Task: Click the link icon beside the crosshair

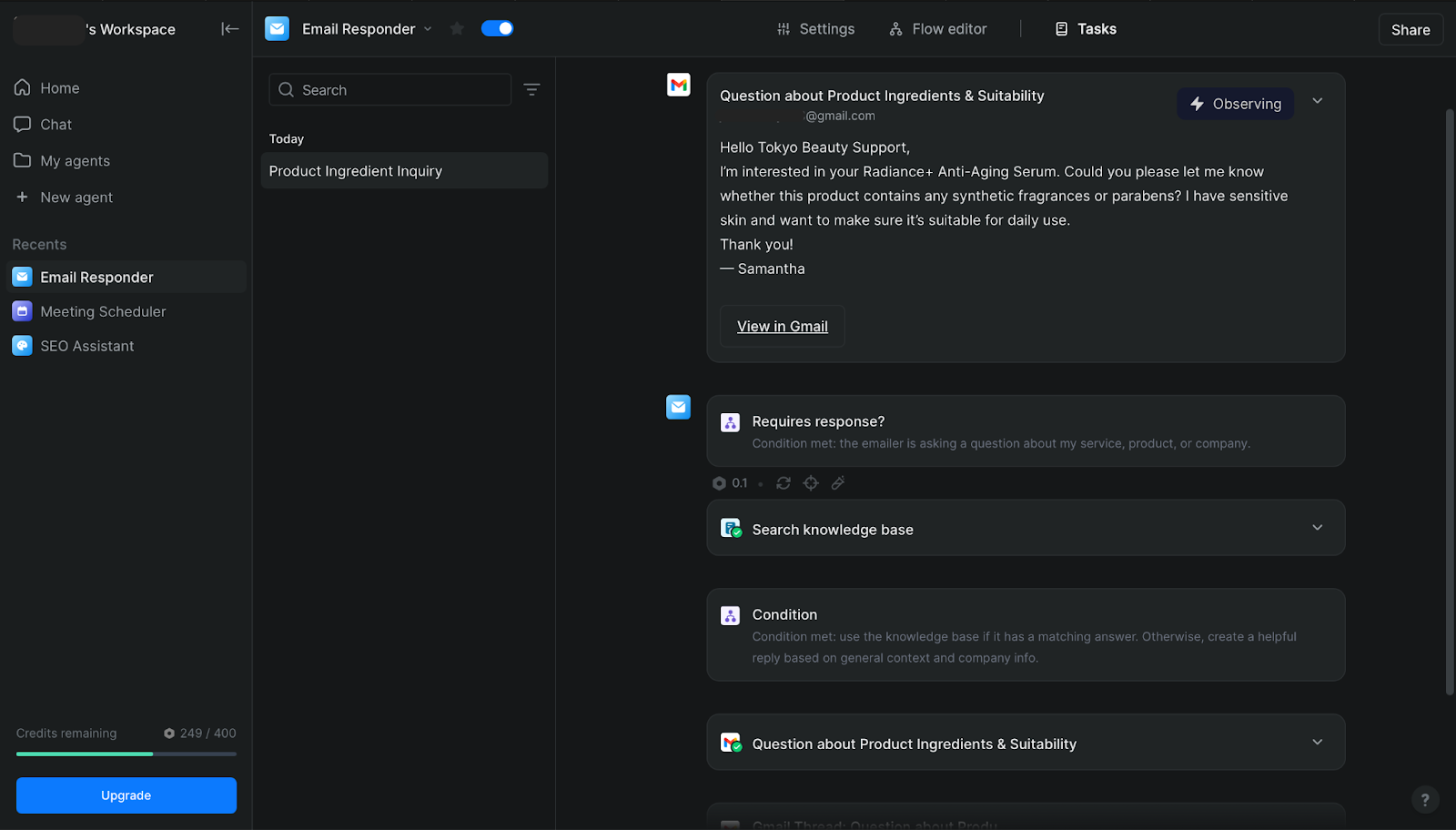Action: click(x=838, y=483)
